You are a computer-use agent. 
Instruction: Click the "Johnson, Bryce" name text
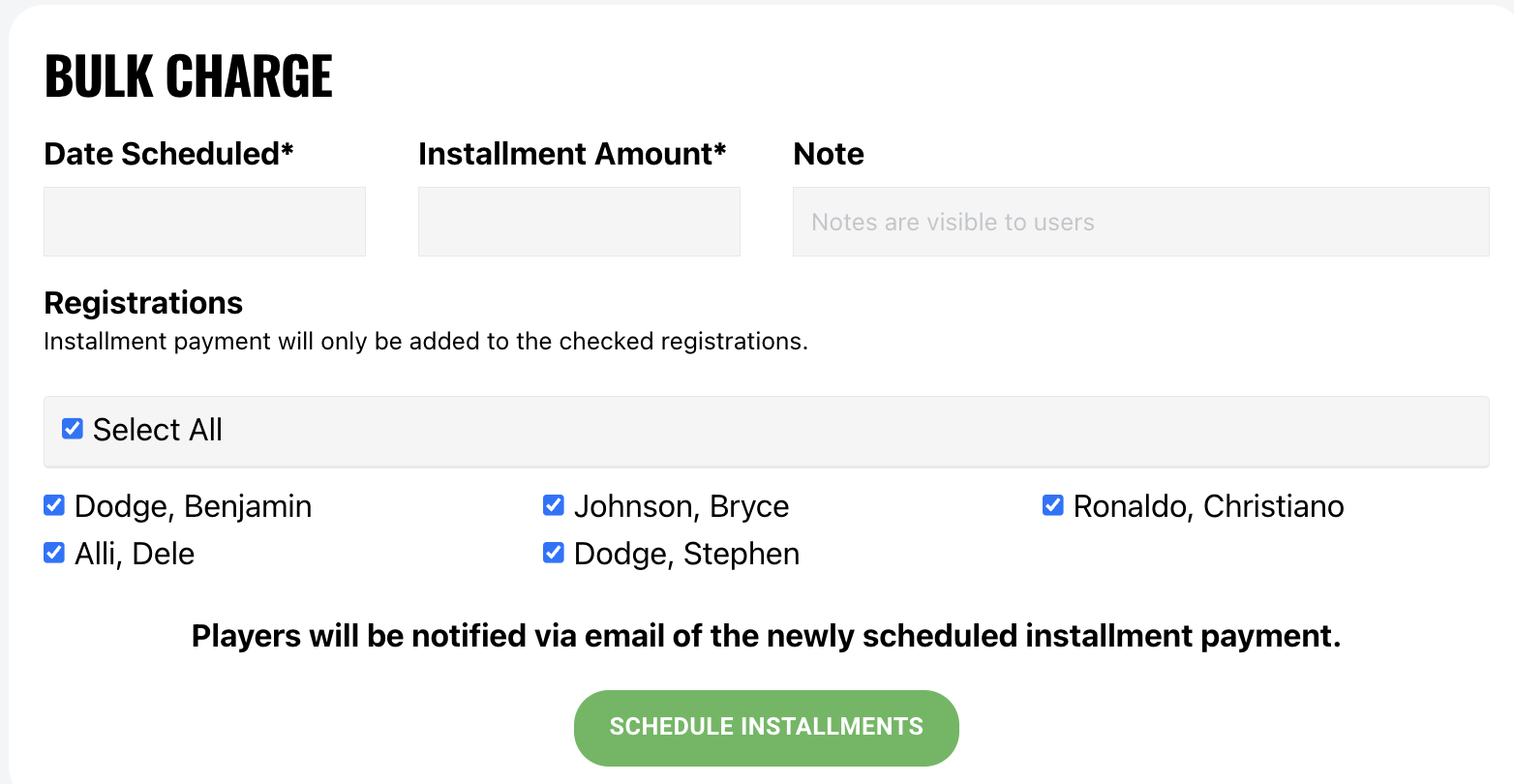(681, 506)
